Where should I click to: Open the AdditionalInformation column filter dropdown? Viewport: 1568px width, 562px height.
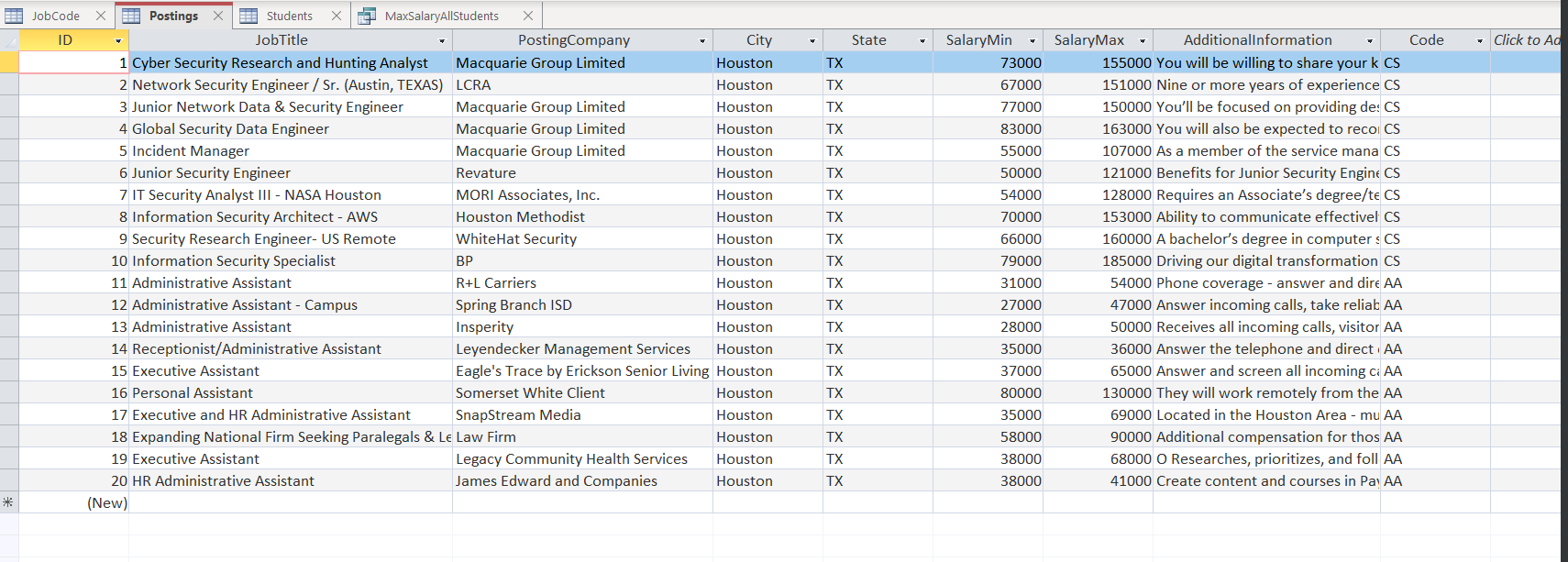pyautogui.click(x=1370, y=41)
